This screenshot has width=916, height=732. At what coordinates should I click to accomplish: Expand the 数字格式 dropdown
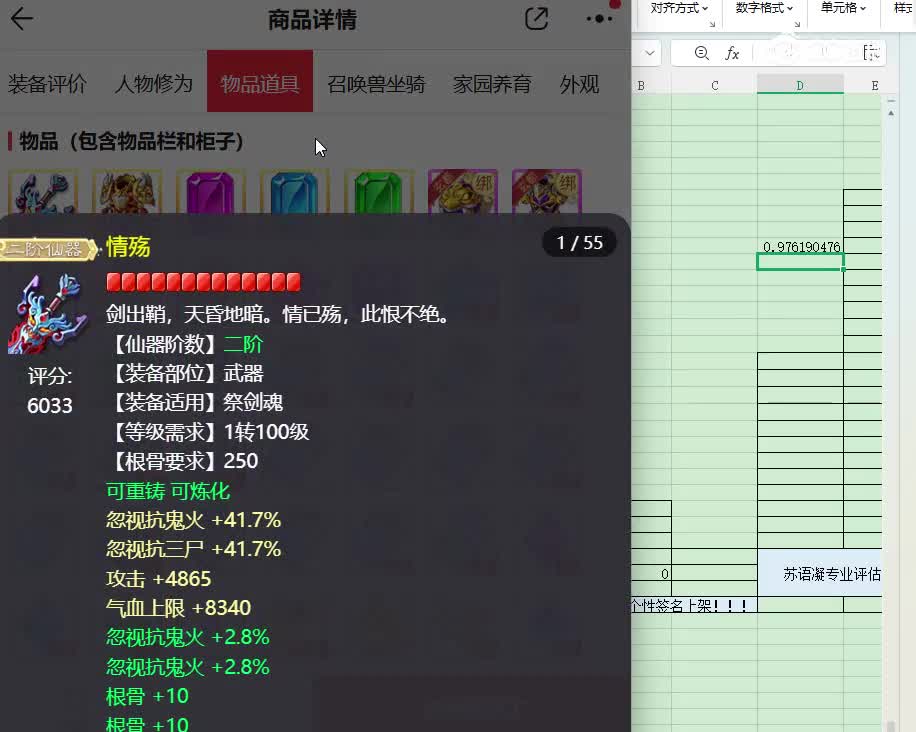click(764, 8)
